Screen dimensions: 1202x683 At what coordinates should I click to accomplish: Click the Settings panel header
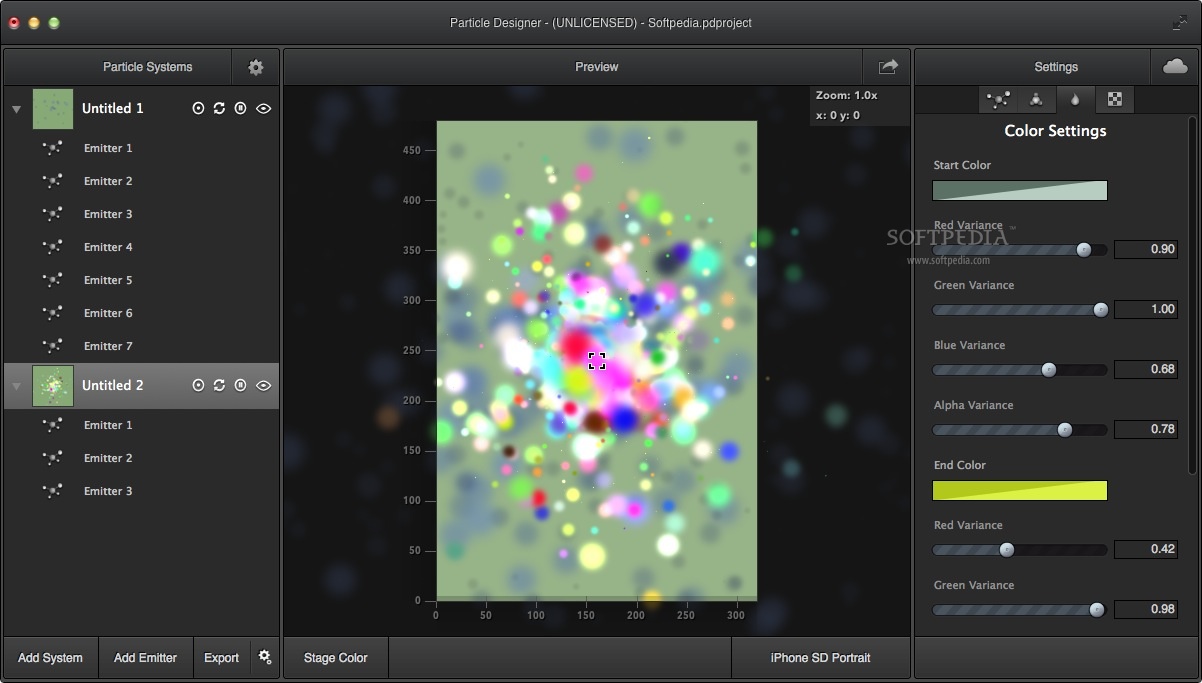(1056, 67)
